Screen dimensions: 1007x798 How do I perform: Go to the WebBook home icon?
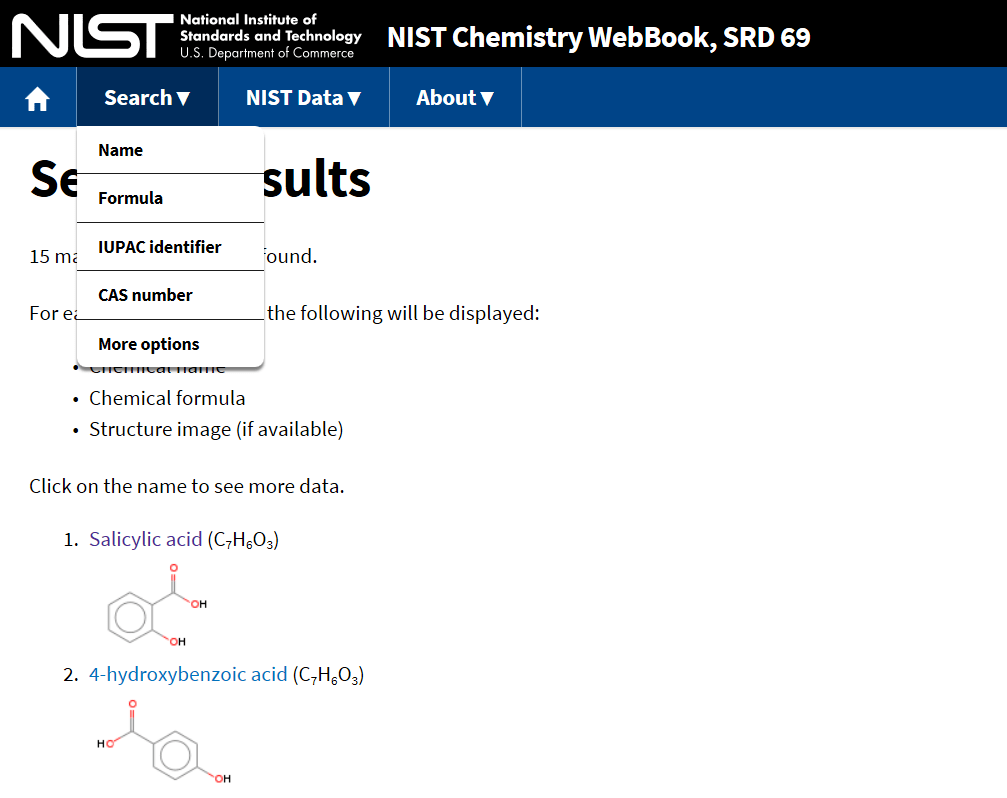click(37, 98)
